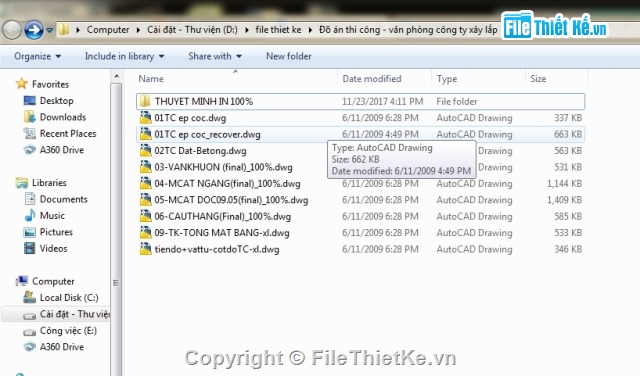640x376 pixels.
Task: Open Desktop in Favorites
Action: [56, 101]
